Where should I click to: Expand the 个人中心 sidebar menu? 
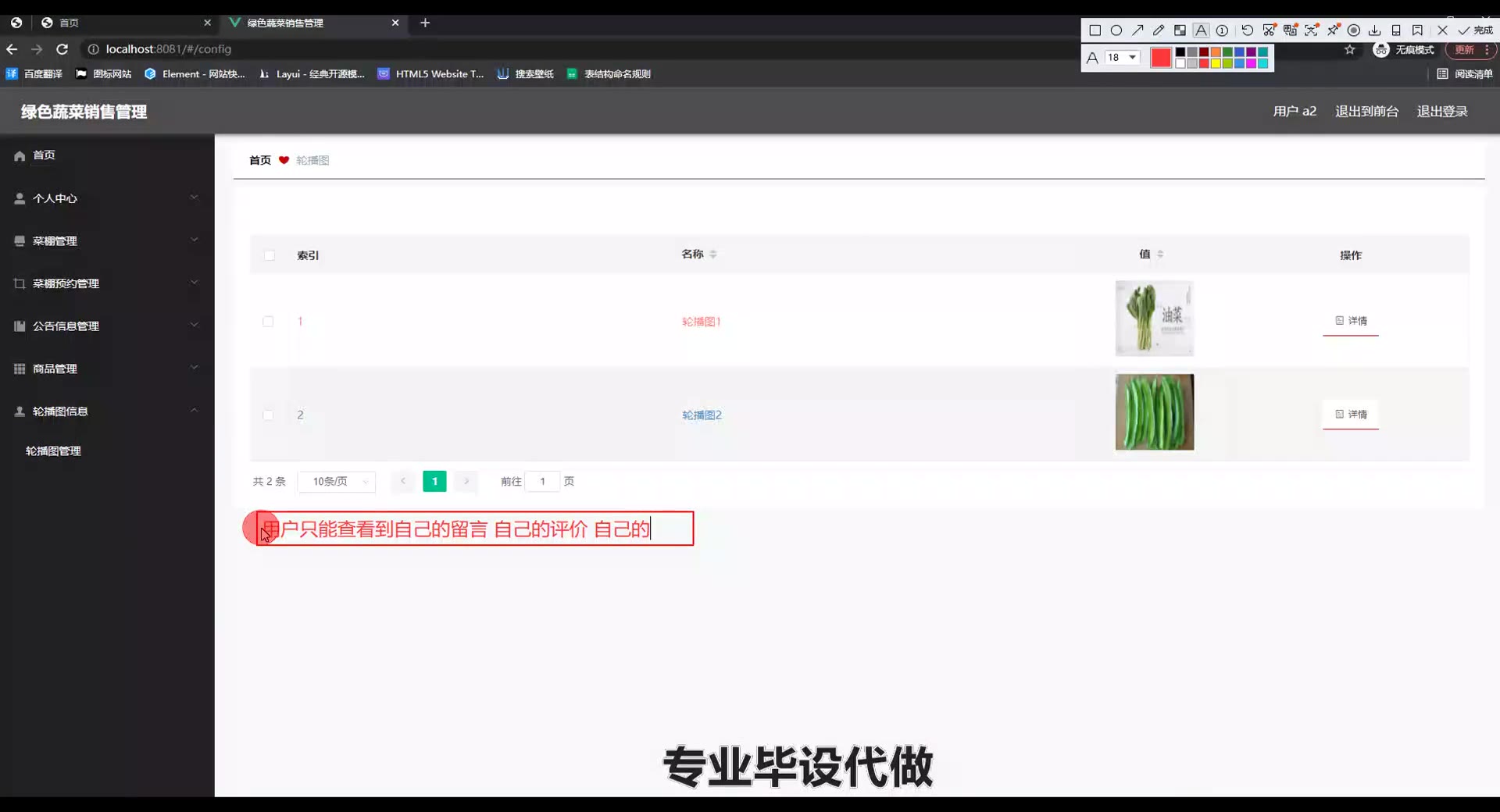tap(107, 198)
